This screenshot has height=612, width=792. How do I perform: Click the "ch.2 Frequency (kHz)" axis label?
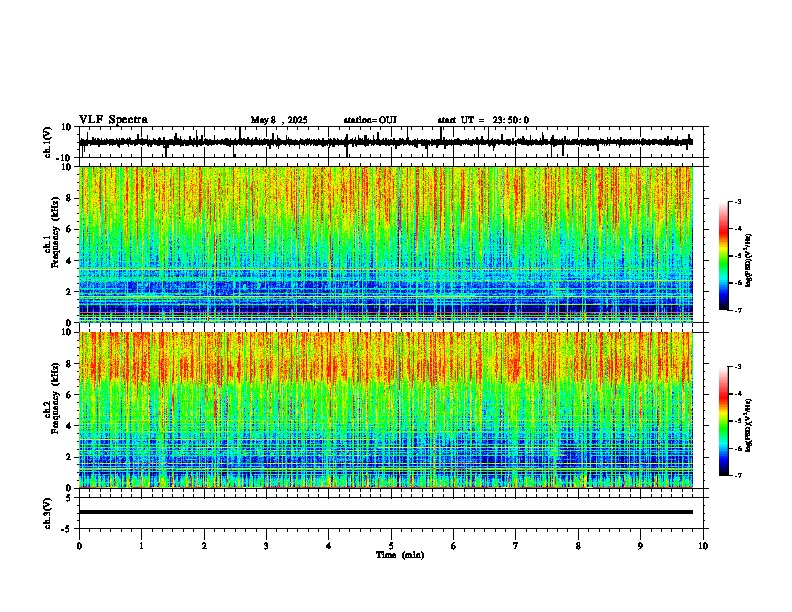[x=52, y=398]
